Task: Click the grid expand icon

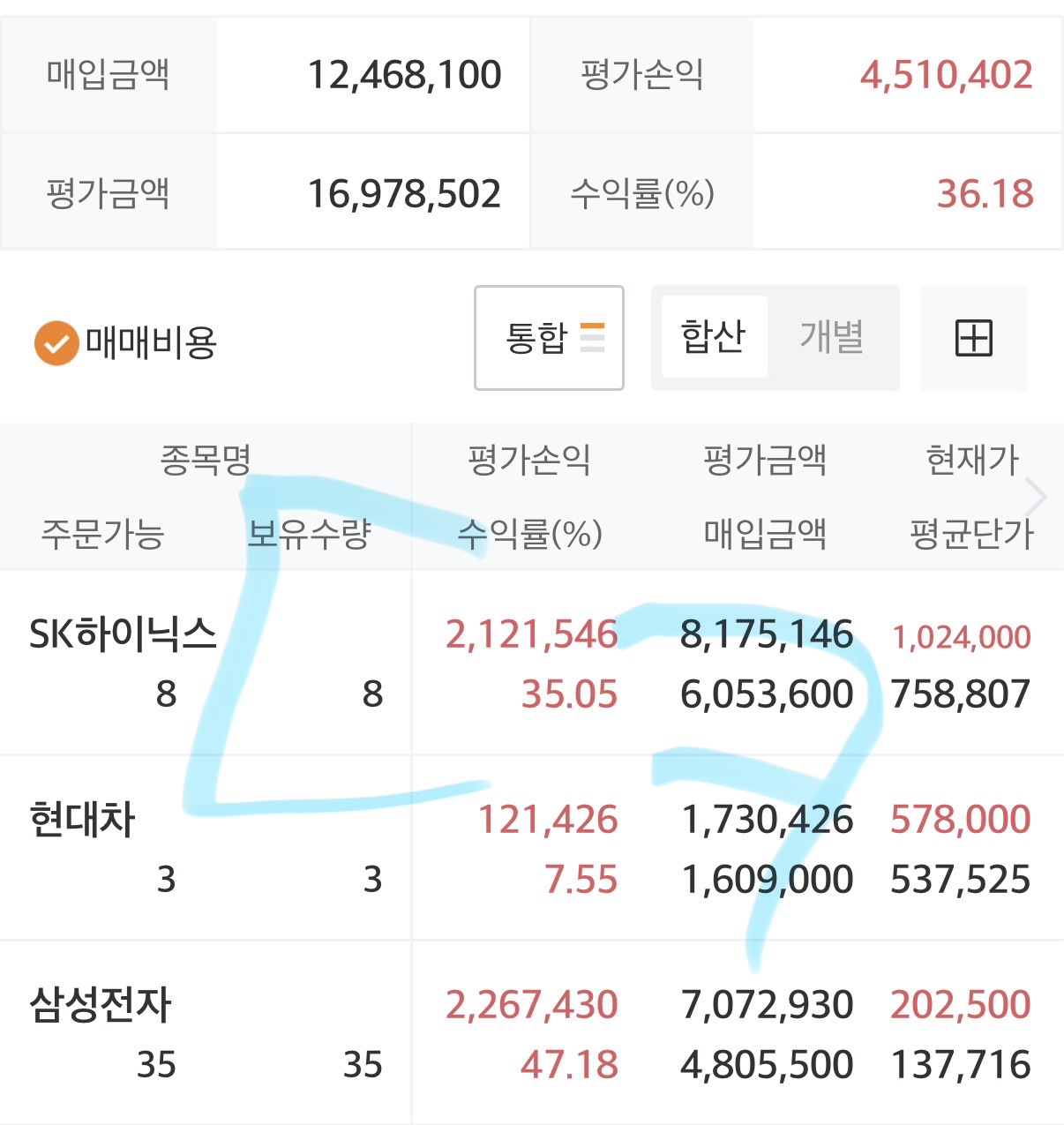Action: click(973, 338)
